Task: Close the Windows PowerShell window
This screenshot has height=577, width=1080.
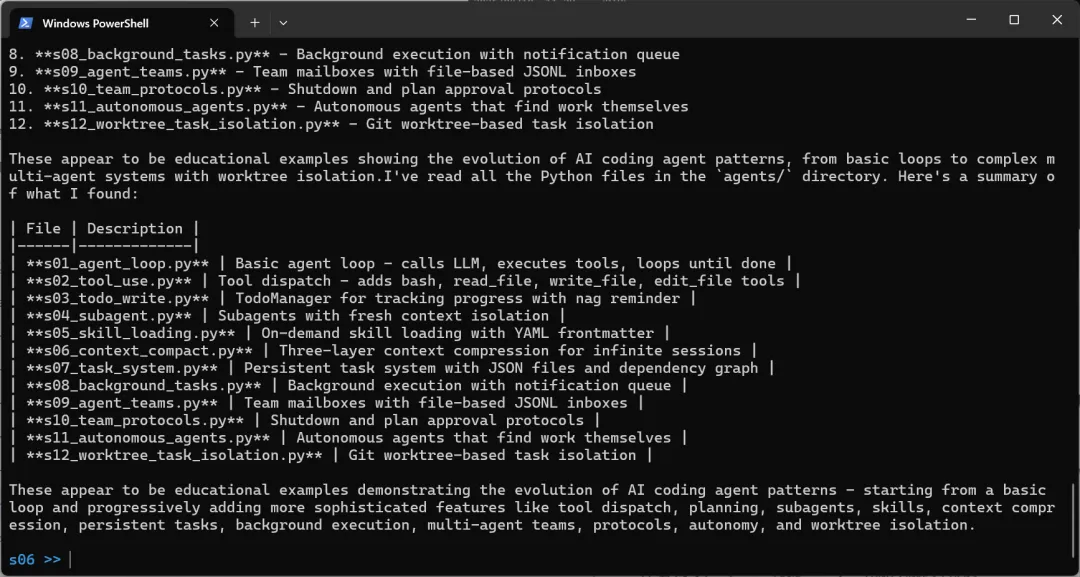Action: [1057, 20]
